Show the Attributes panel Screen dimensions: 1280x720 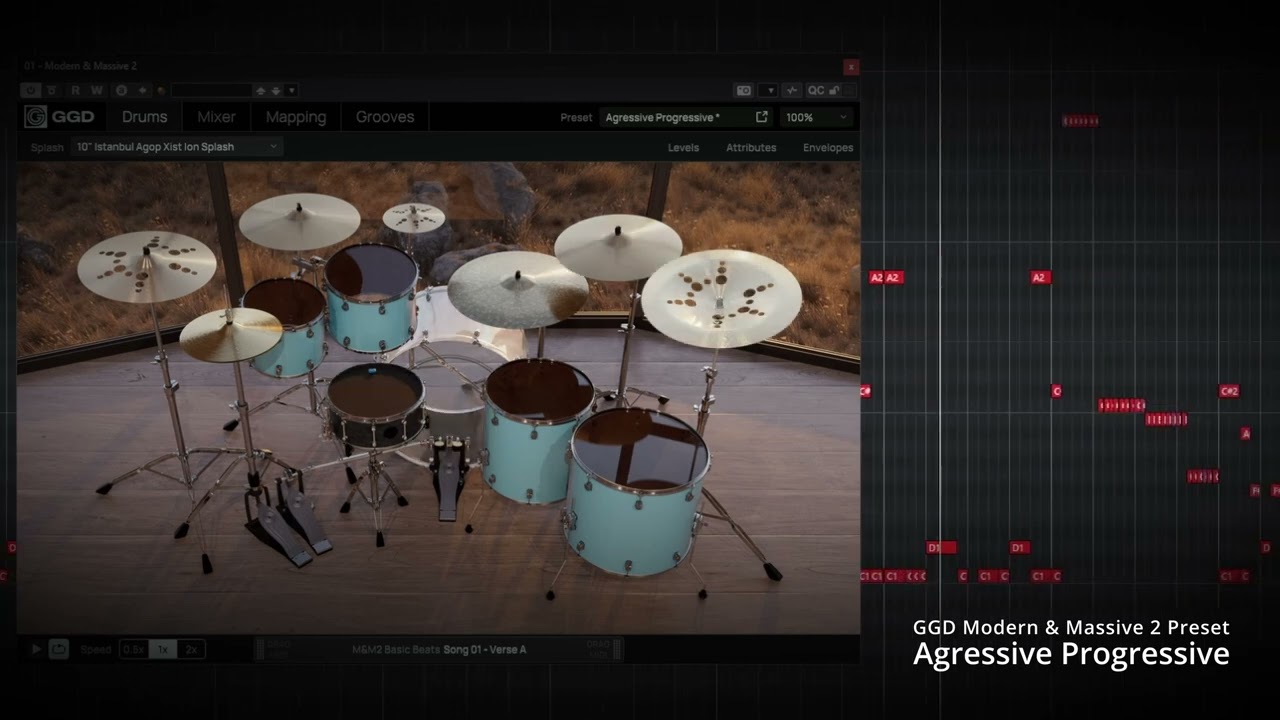tap(751, 147)
